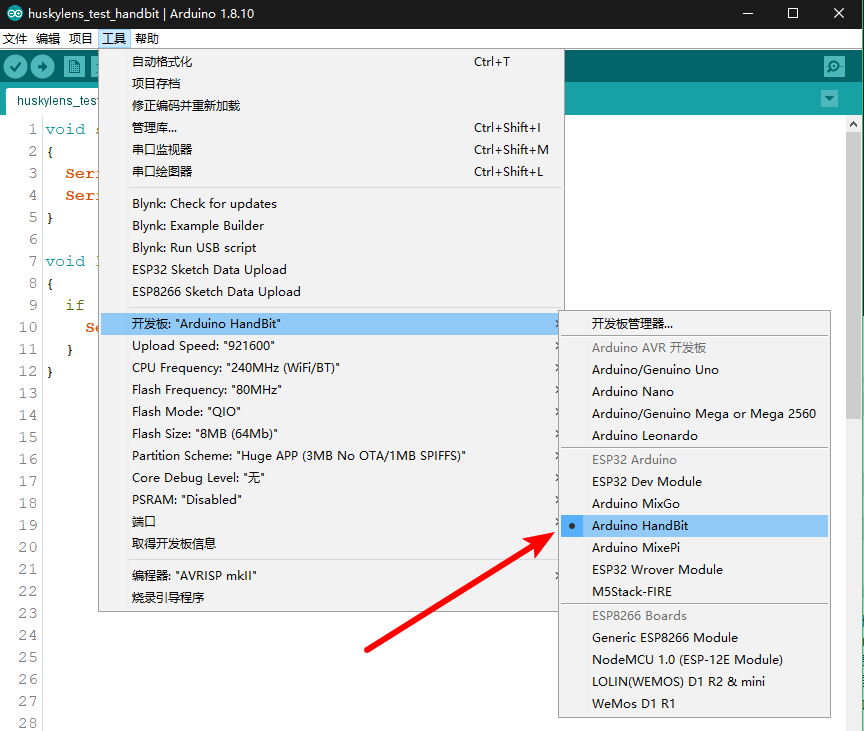Click Blynk: Run USB script
This screenshot has width=864, height=731.
(x=331, y=248)
